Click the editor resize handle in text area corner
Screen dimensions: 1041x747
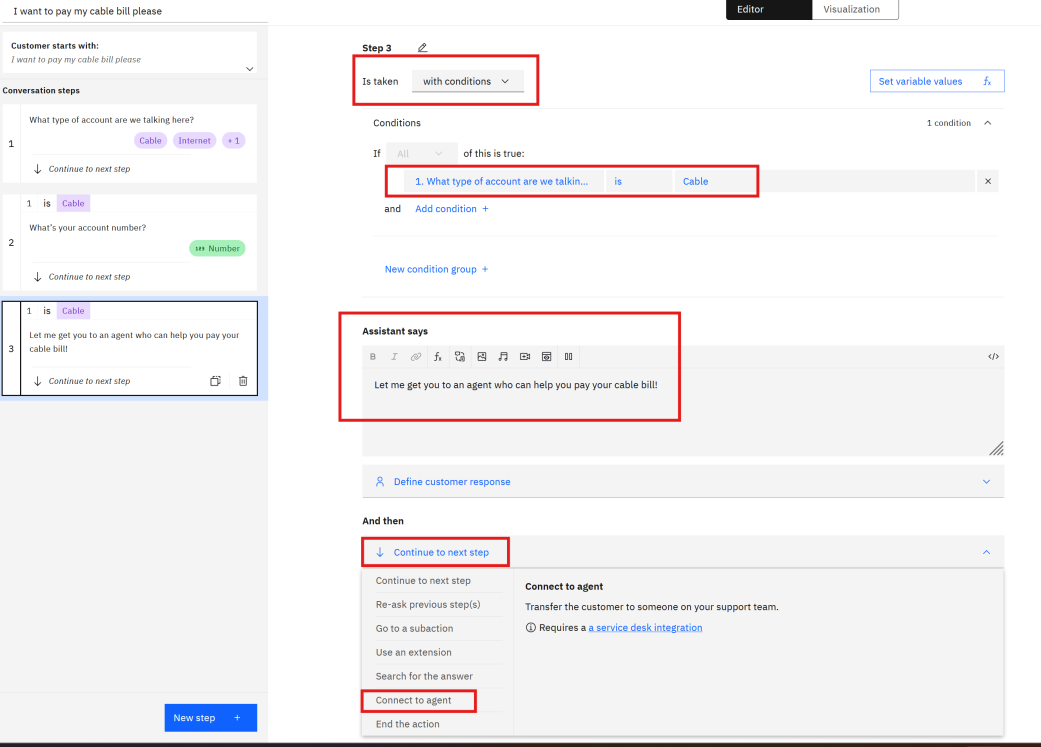(996, 448)
